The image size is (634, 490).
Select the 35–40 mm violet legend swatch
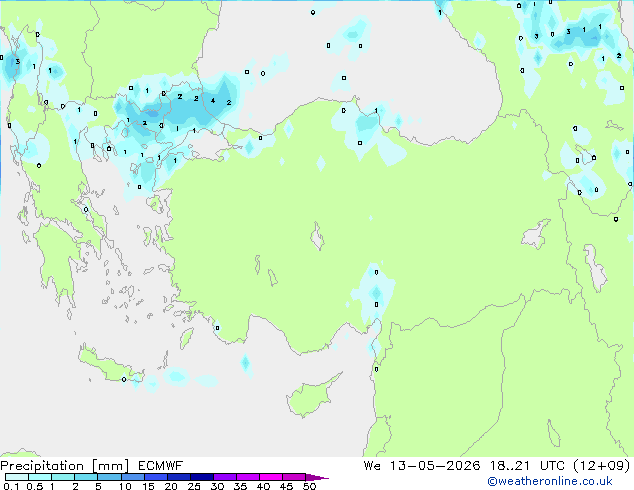(x=247, y=477)
